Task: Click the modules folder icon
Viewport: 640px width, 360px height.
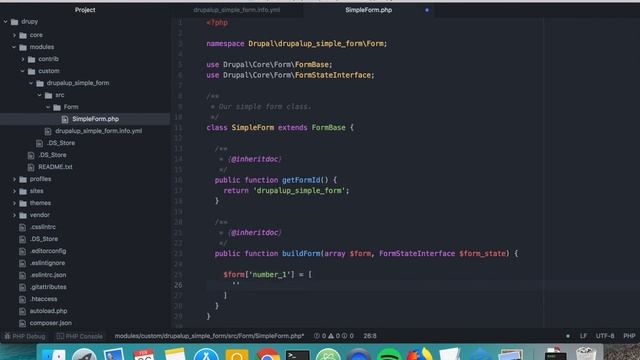Action: [23, 47]
